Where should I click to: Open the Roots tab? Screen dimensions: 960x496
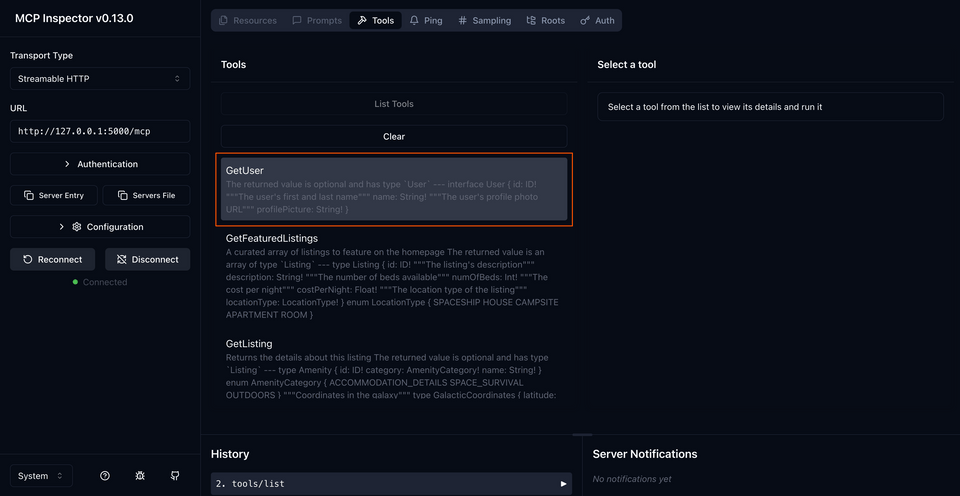[546, 20]
